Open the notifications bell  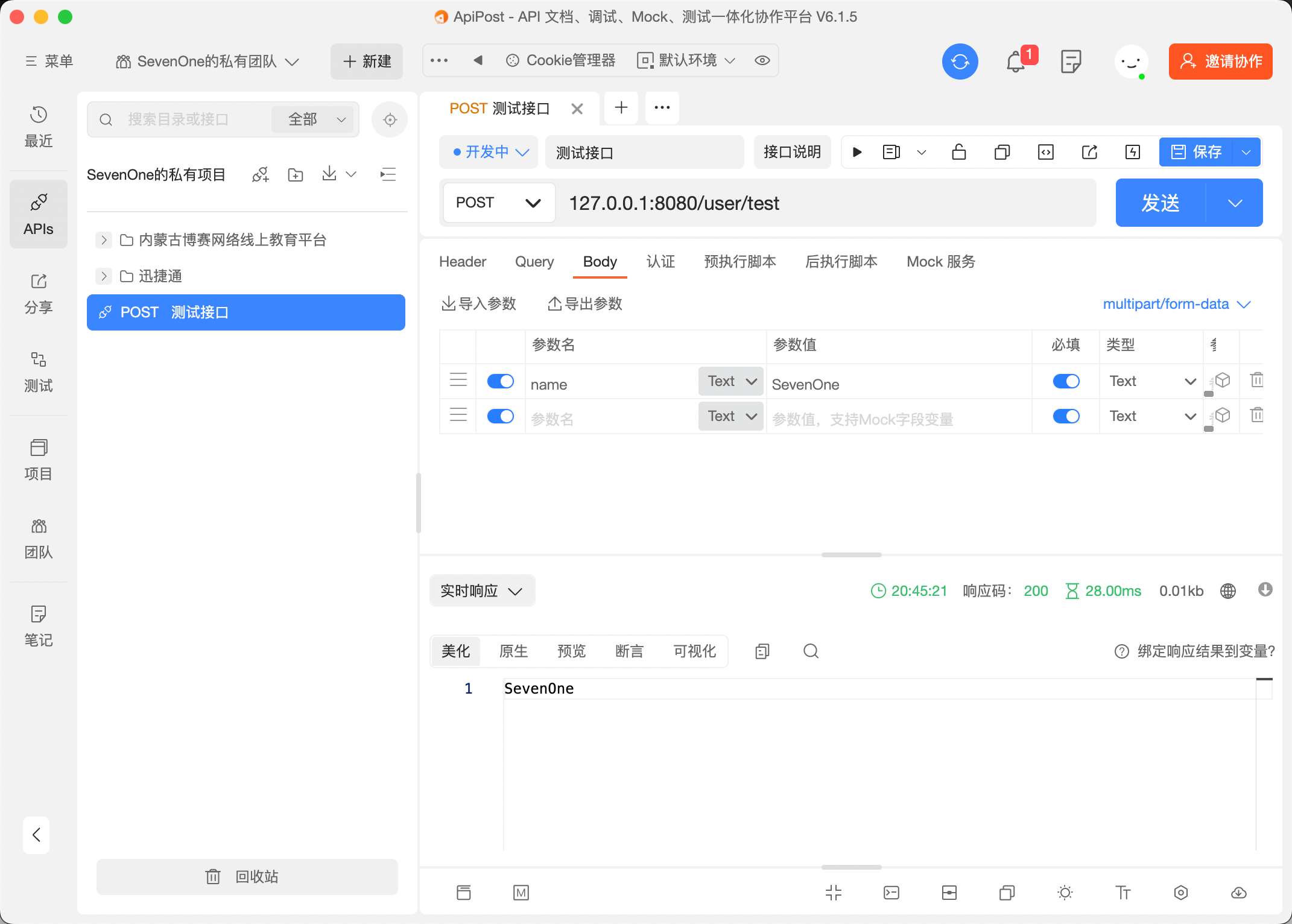[1016, 62]
